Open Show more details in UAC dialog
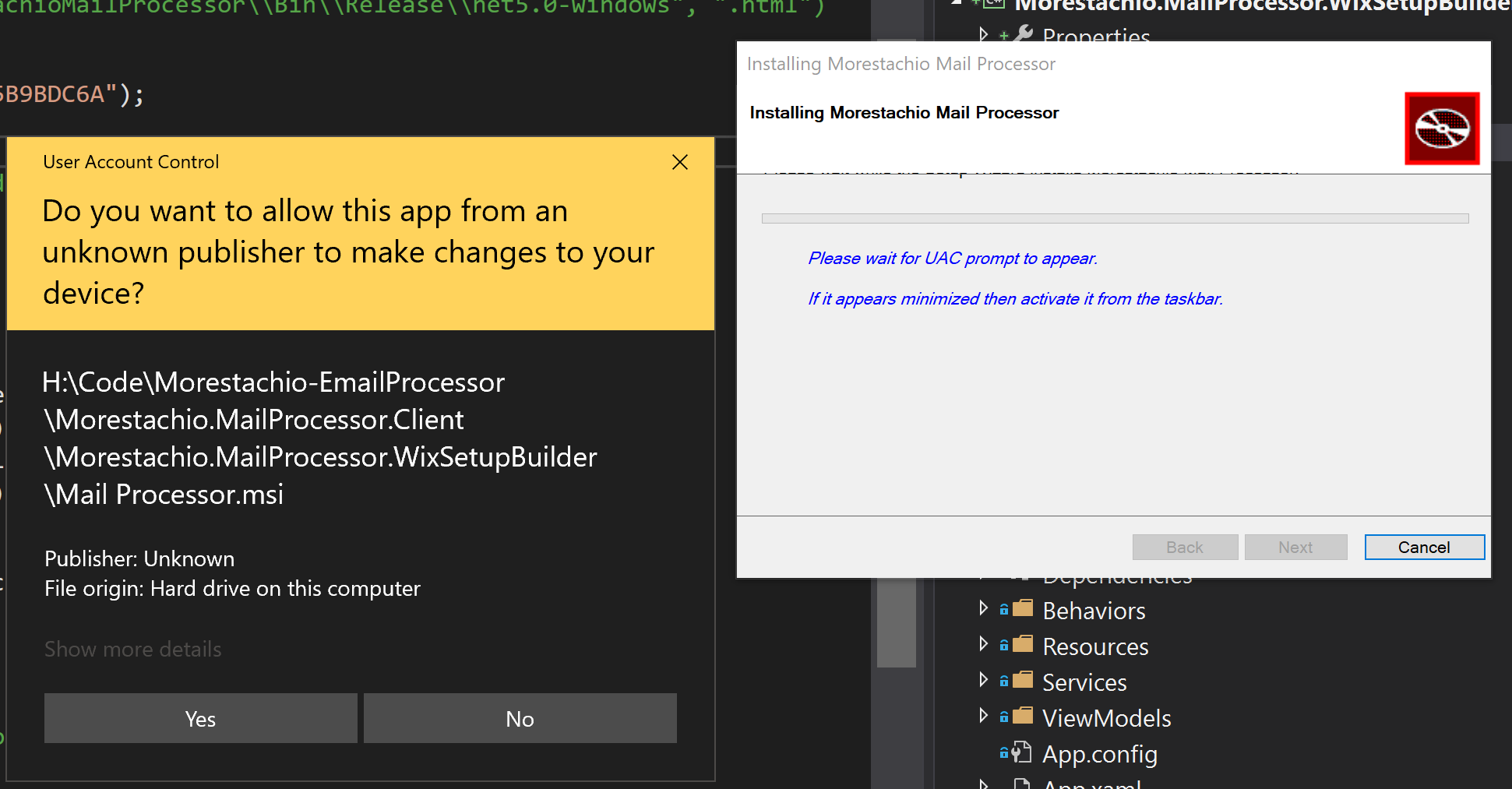Screen dimensions: 1512x789 click(x=132, y=649)
